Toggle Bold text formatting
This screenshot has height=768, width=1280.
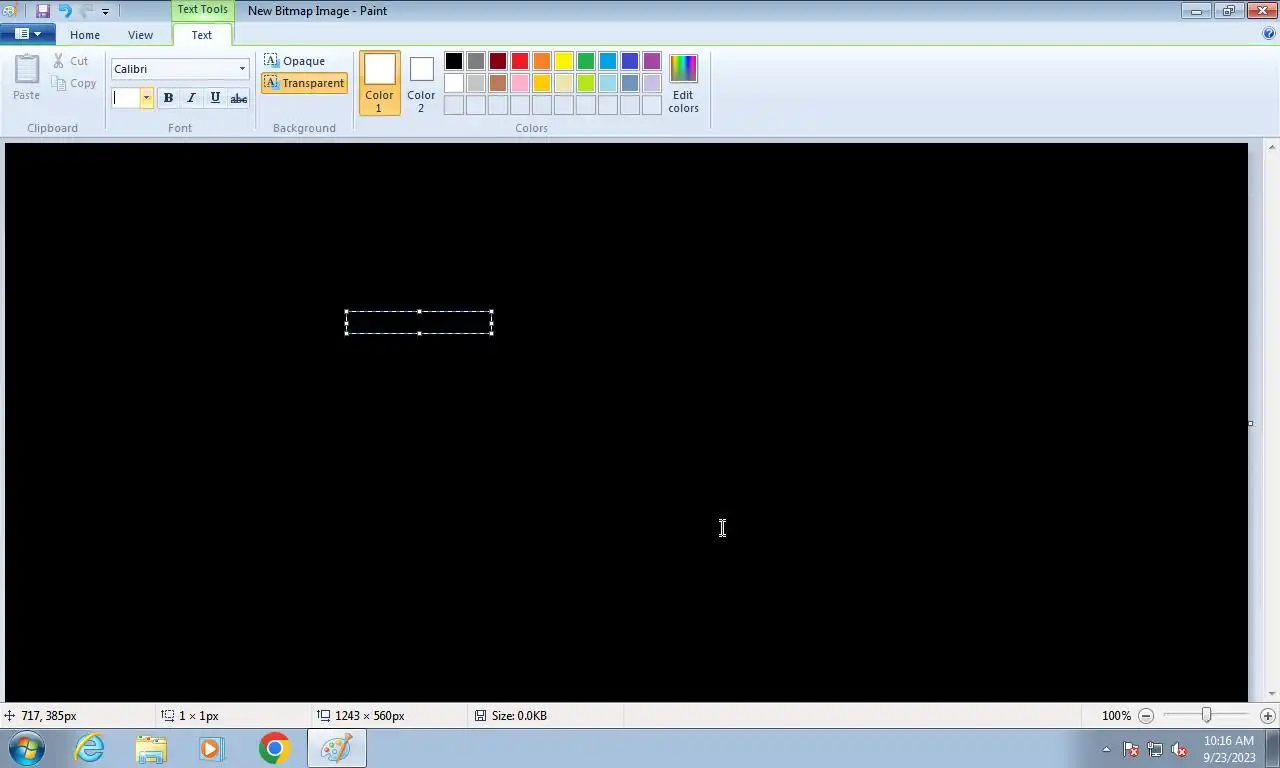click(x=168, y=98)
